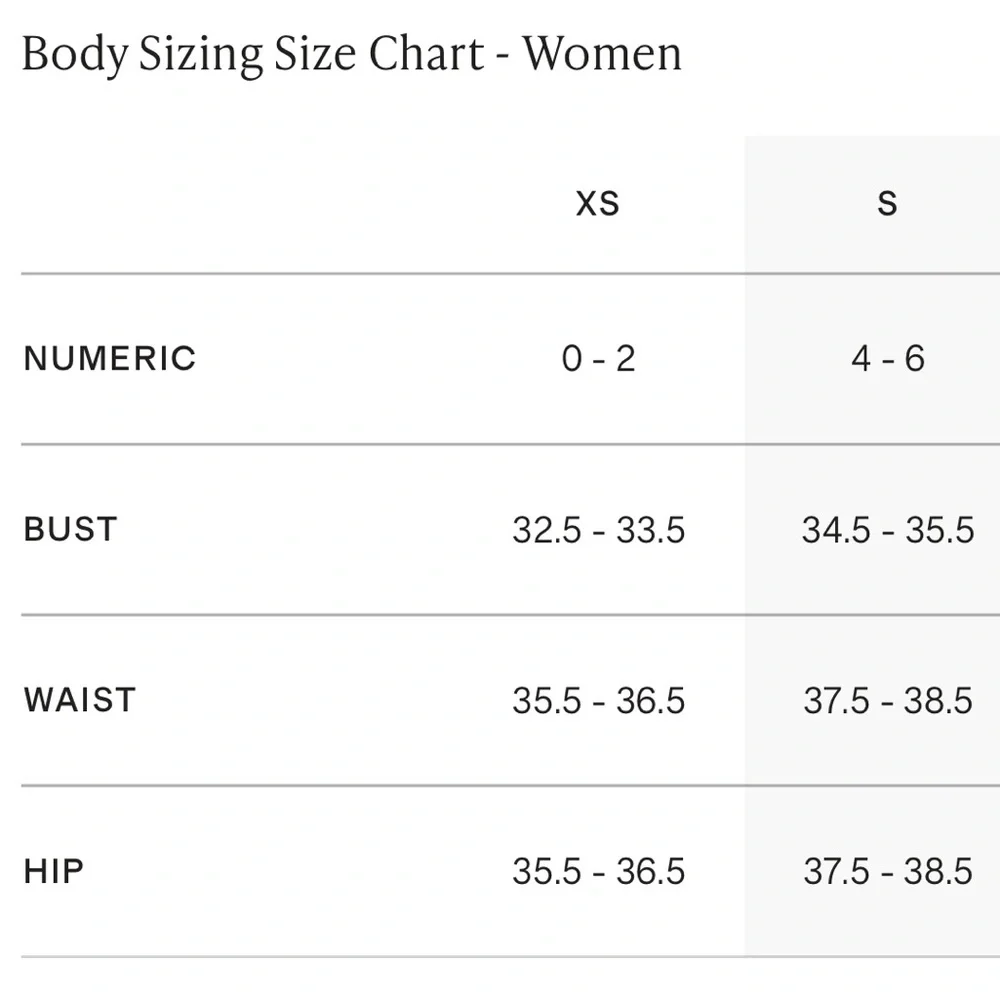This screenshot has height=1000, width=1000.
Task: Select the XS waist measurement cell
Action: pos(598,700)
